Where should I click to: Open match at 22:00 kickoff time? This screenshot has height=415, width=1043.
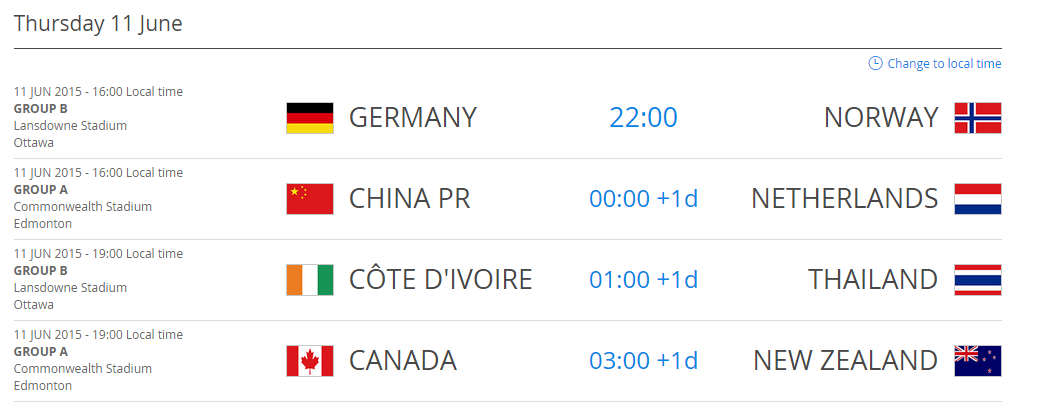click(x=643, y=118)
